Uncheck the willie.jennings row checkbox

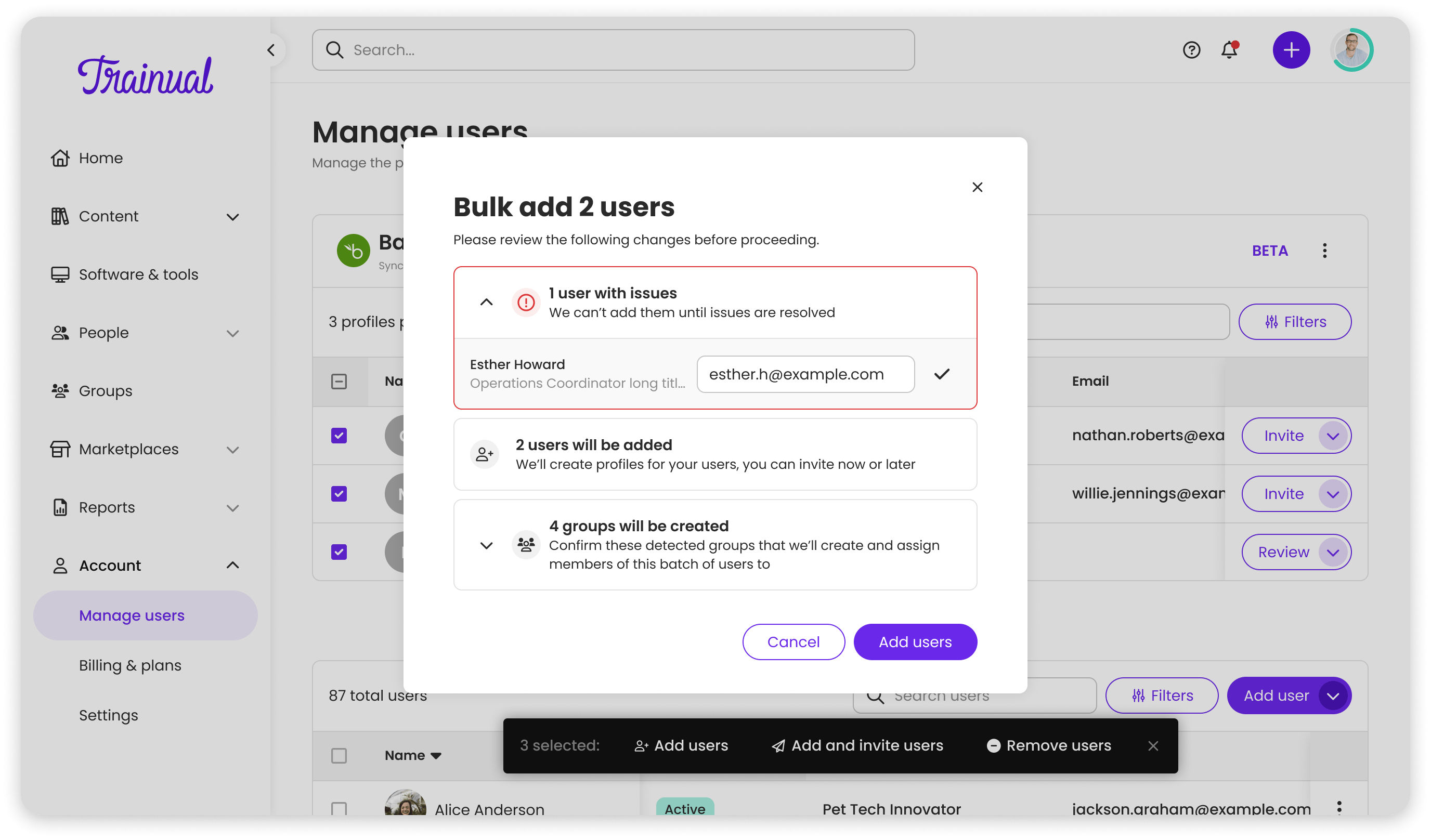pyautogui.click(x=339, y=494)
